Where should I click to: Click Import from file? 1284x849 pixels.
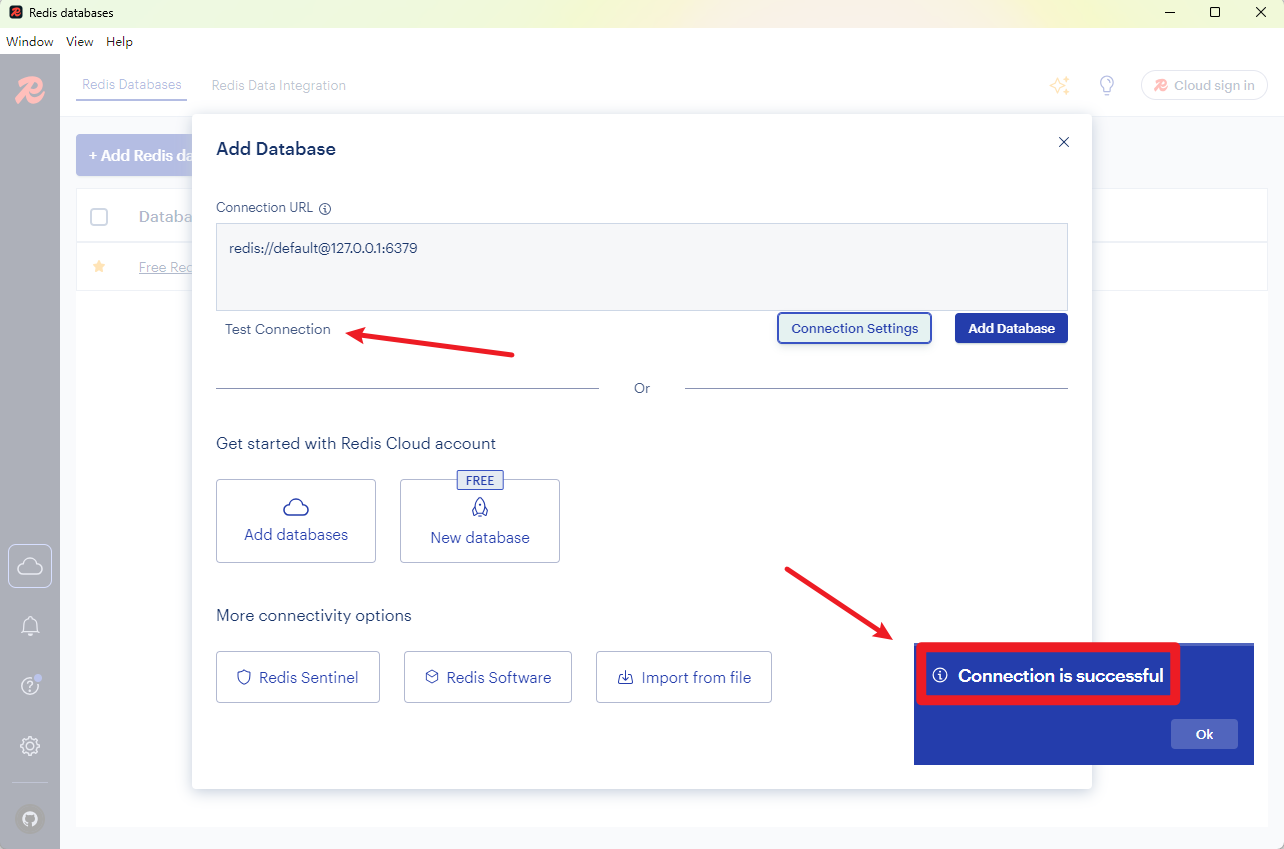point(684,677)
